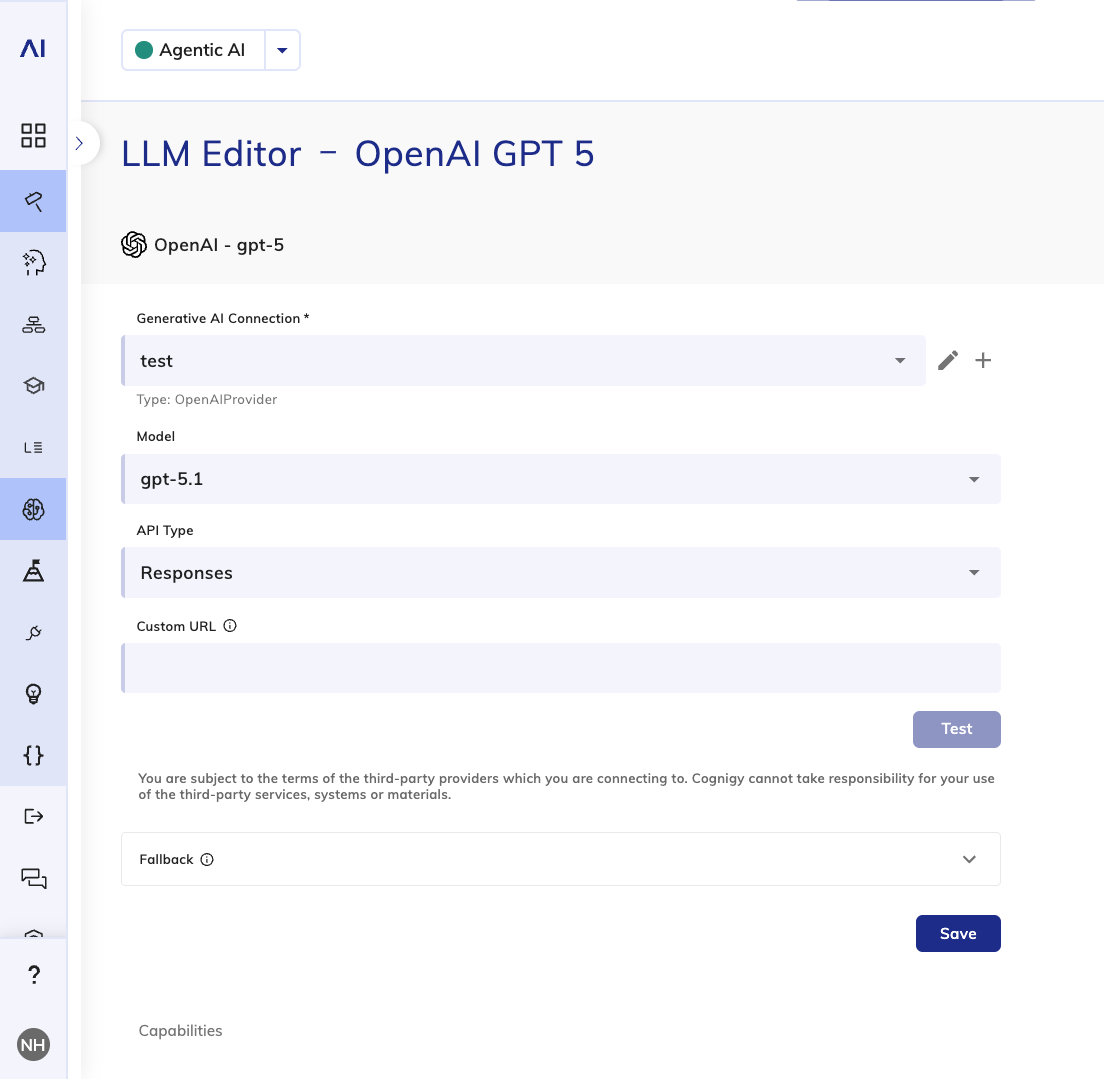Click the 'OpenAI - gpt-5' label
1104x1079 pixels.
[219, 245]
